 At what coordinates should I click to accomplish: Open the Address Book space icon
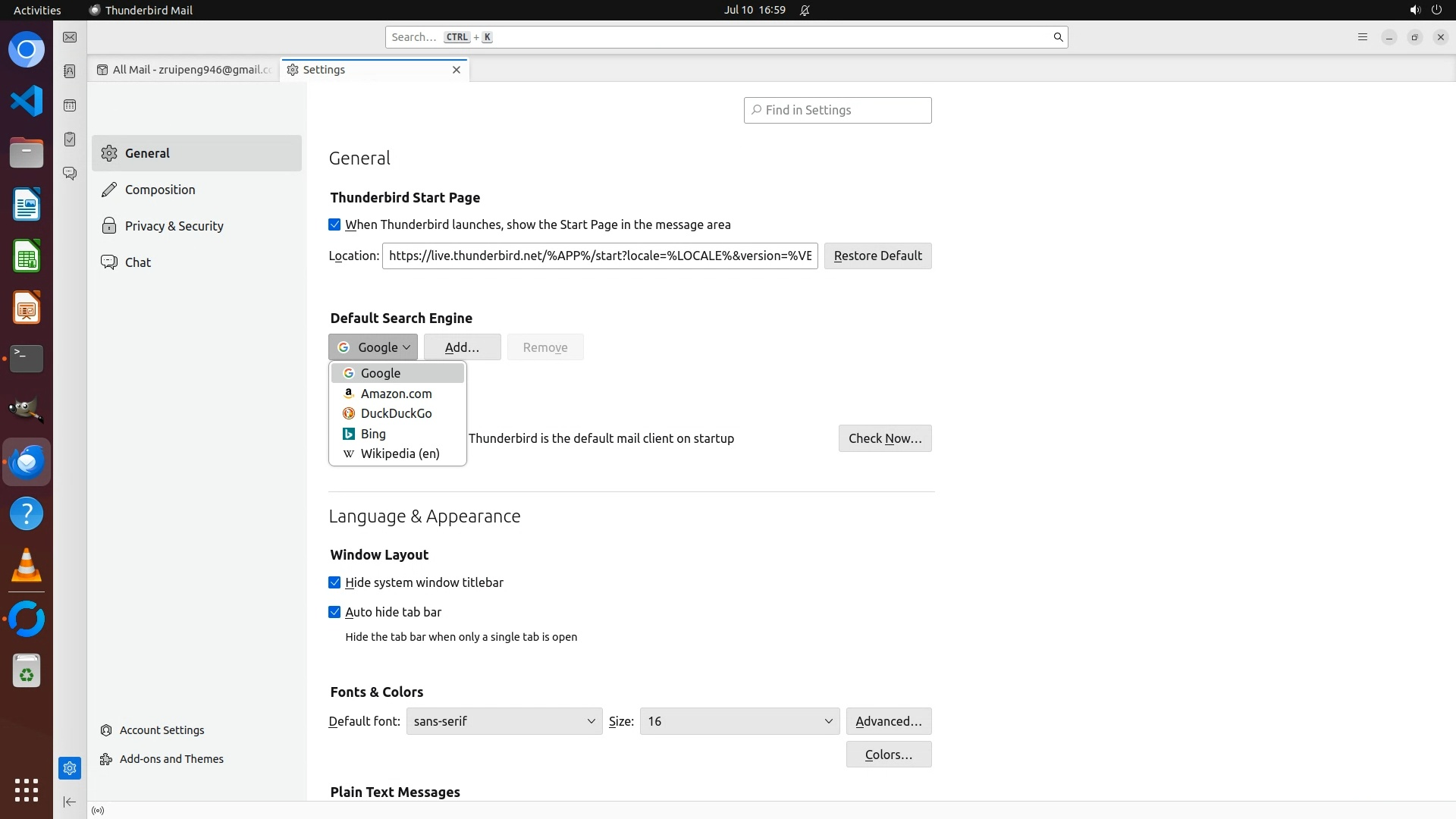(x=70, y=71)
